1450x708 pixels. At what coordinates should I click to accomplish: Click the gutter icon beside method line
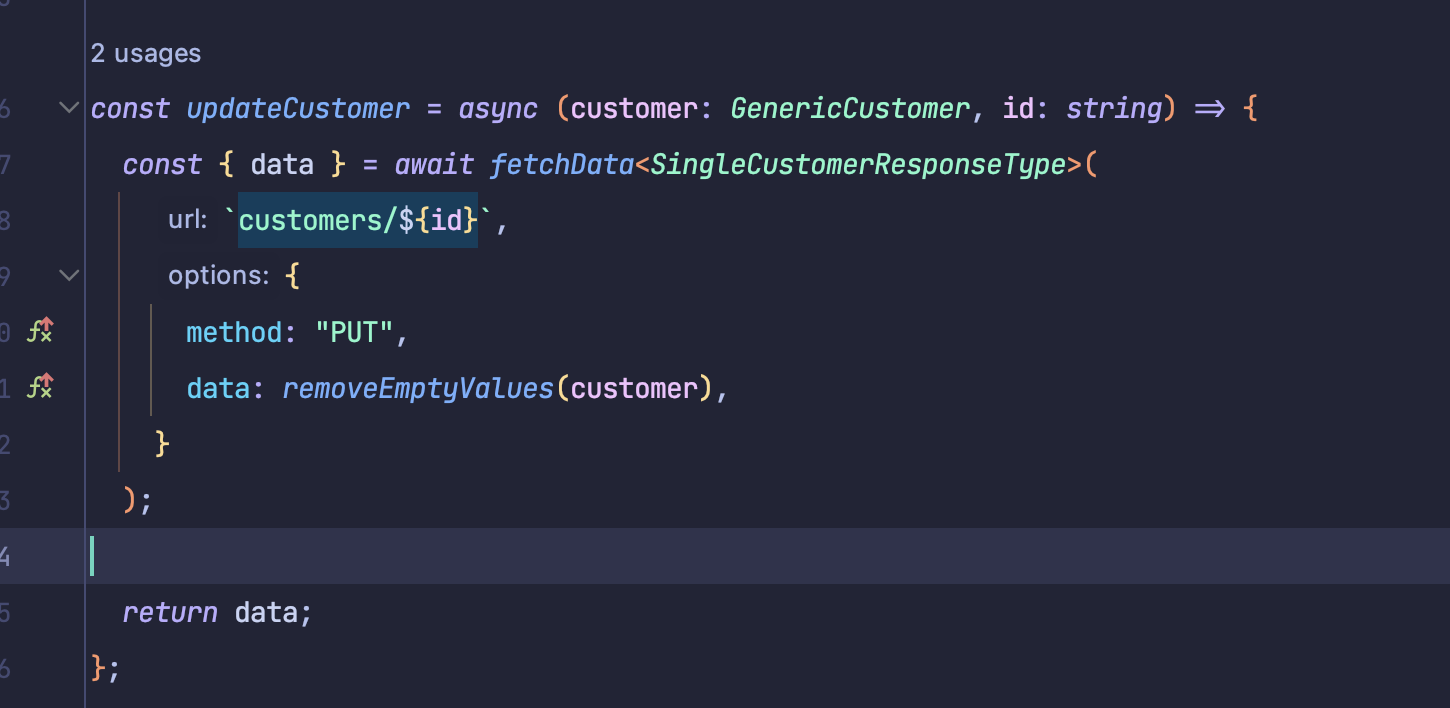tap(40, 331)
